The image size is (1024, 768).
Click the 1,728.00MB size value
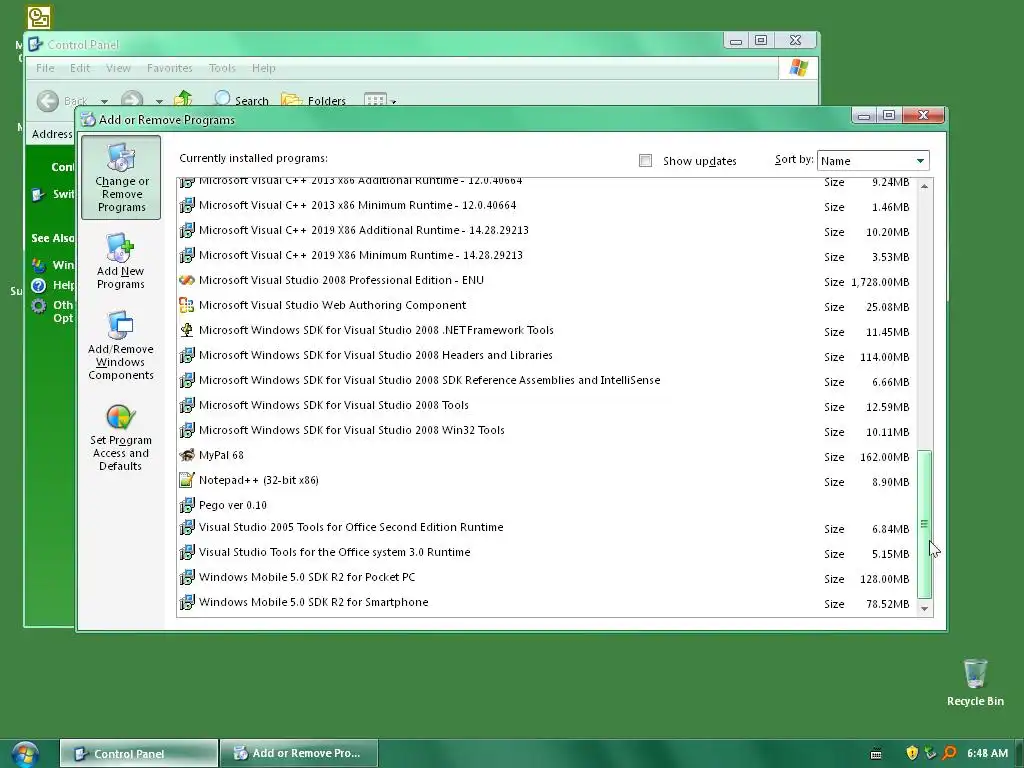click(880, 282)
